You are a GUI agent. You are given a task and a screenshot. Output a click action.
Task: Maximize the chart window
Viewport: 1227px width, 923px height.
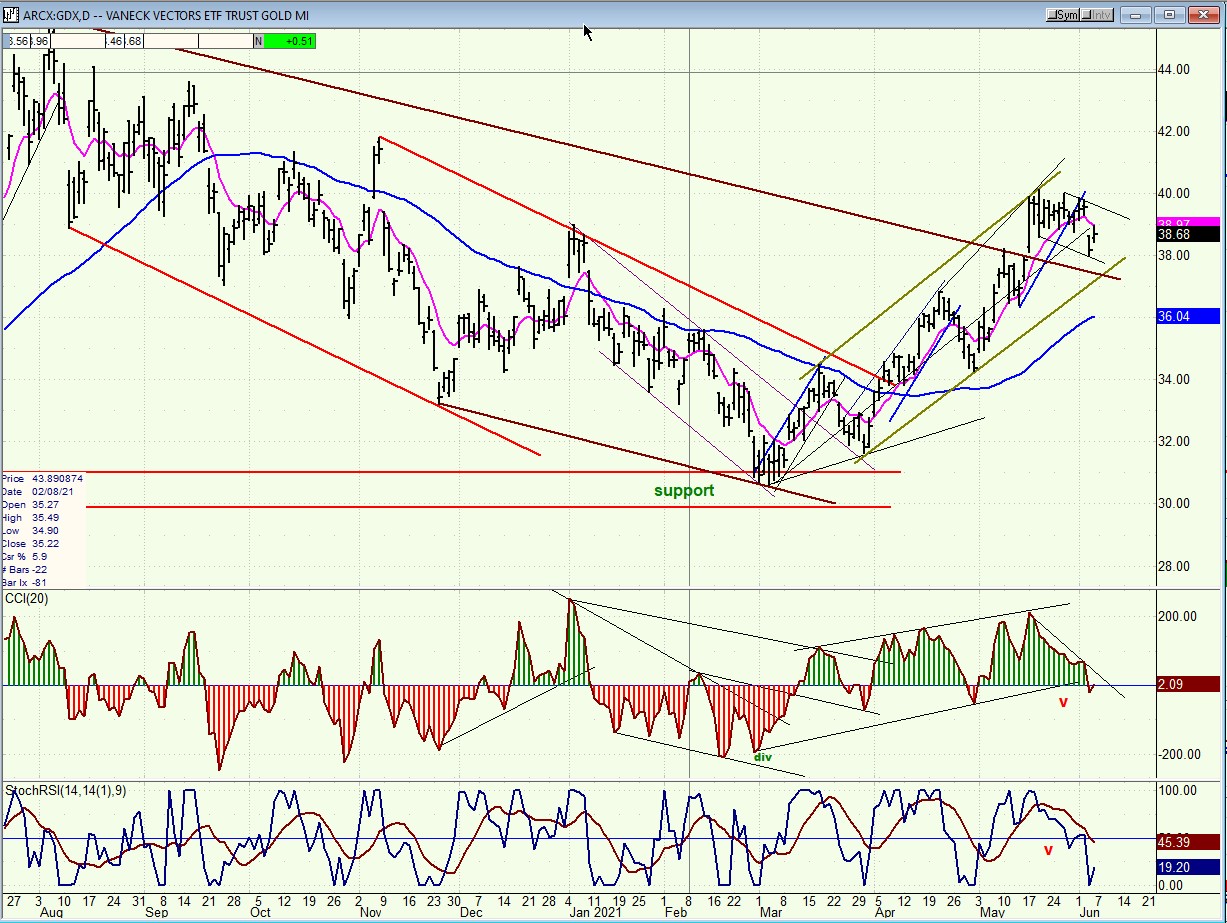click(1172, 14)
